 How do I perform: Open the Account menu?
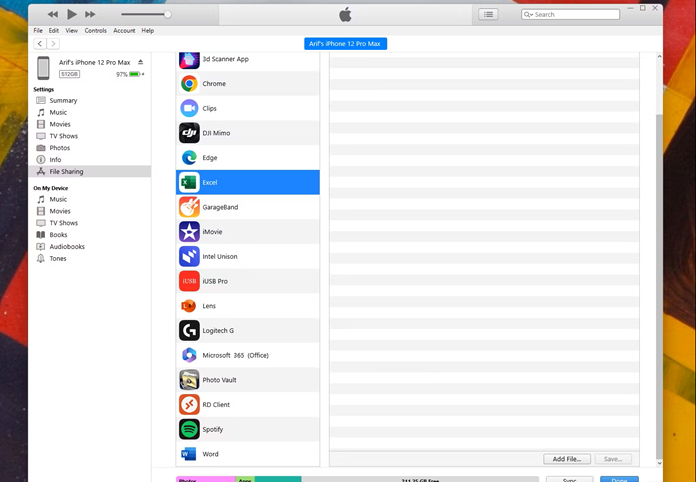pyautogui.click(x=124, y=31)
